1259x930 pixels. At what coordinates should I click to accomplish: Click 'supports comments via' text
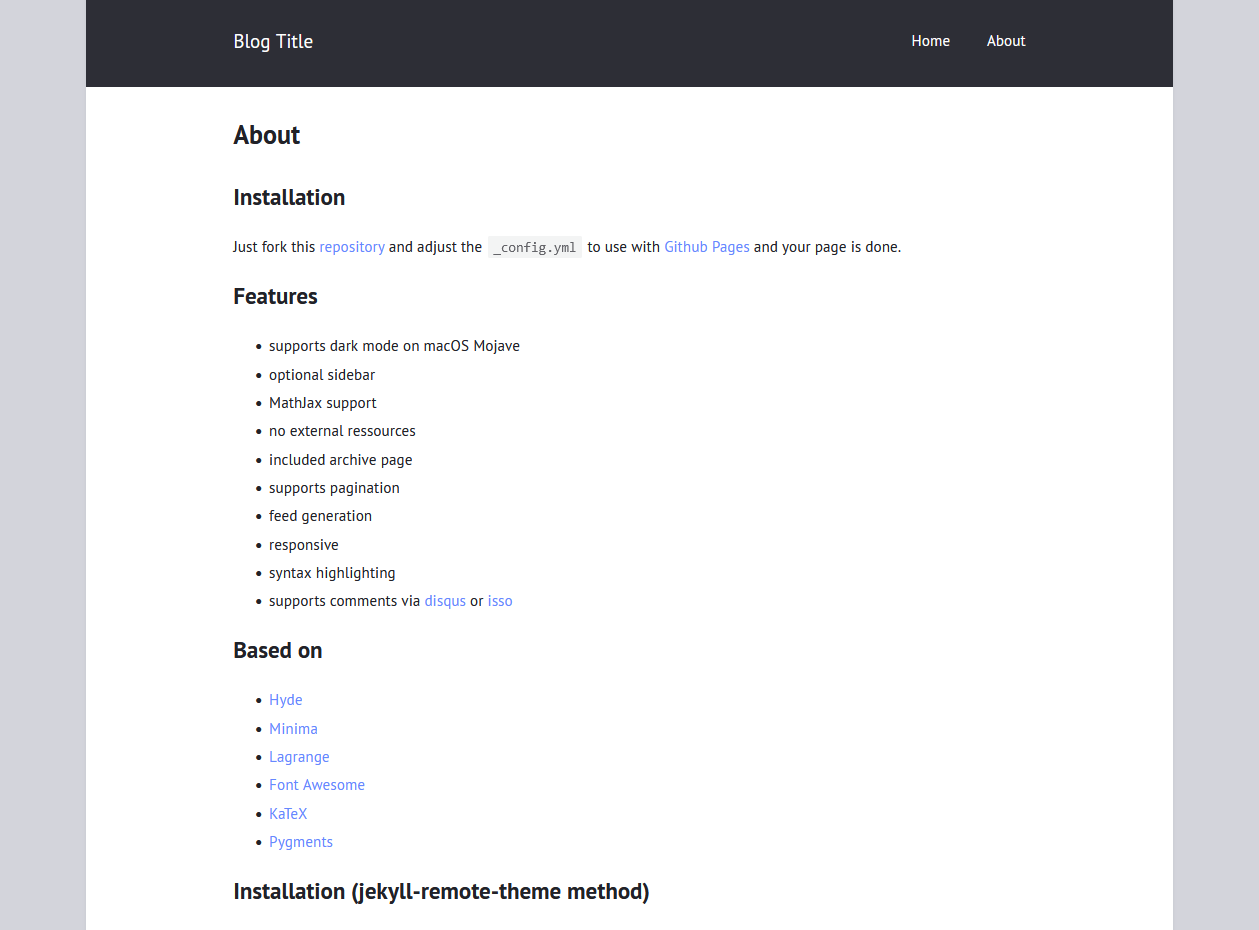tap(344, 601)
